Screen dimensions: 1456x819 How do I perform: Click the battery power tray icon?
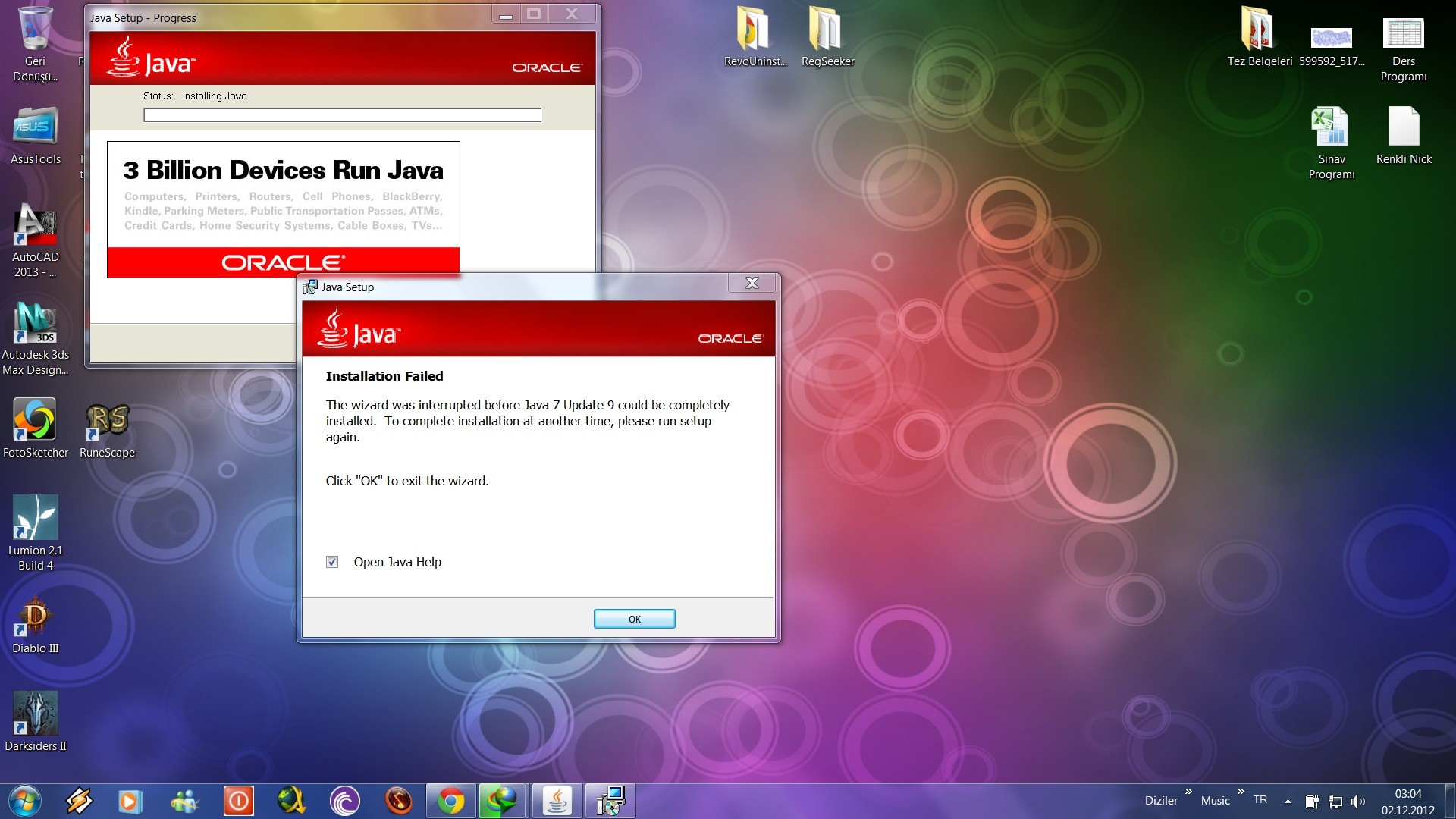click(1312, 802)
